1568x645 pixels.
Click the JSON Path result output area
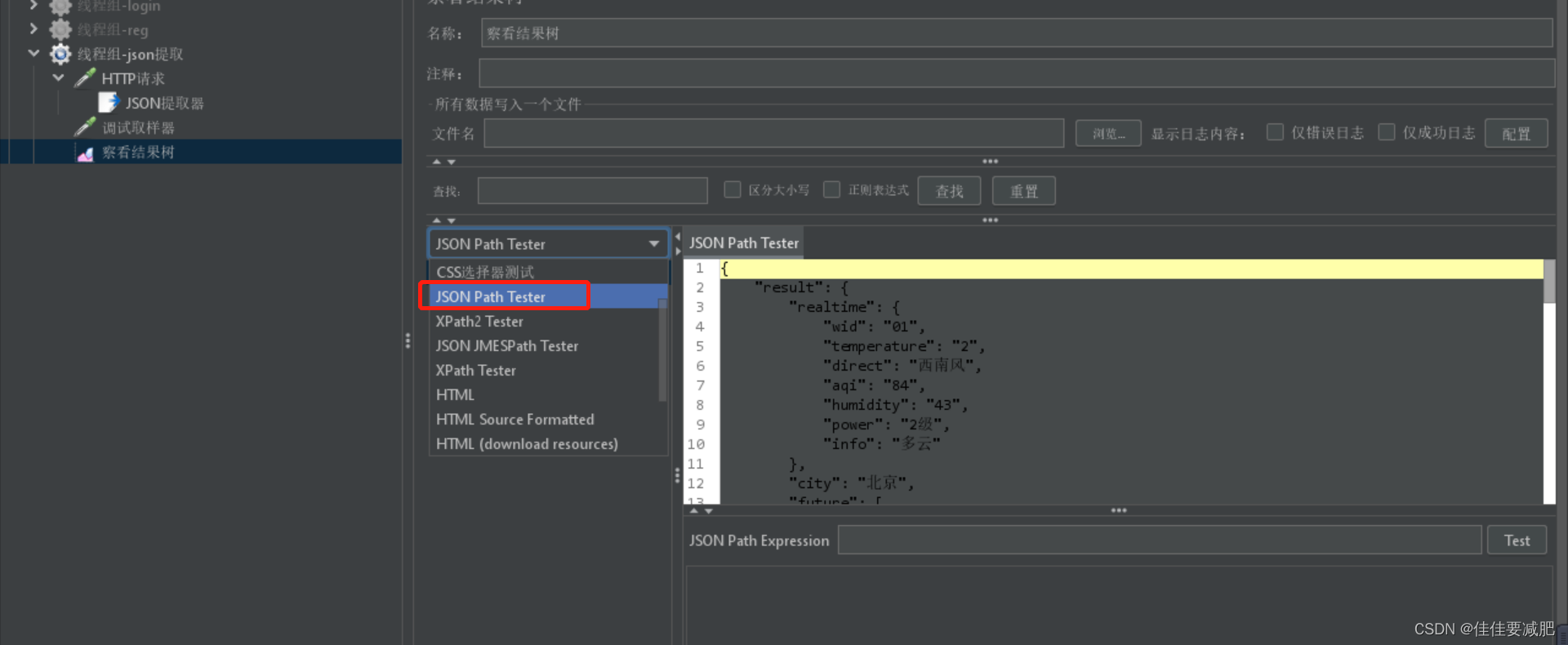click(1119, 605)
